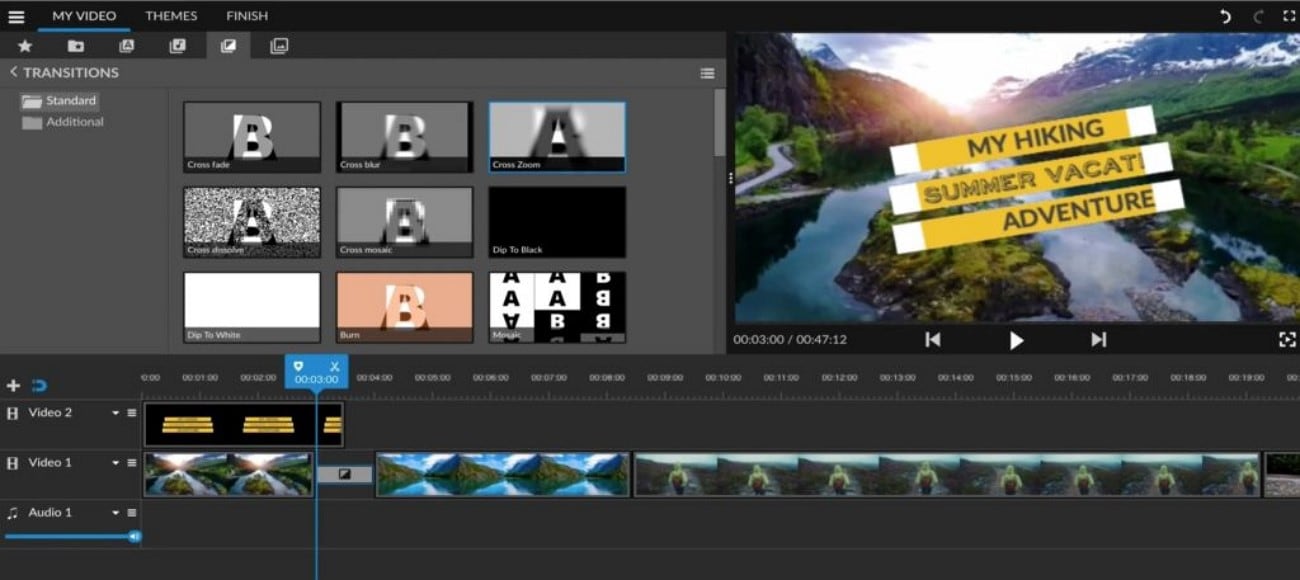The width and height of the screenshot is (1300, 580).
Task: Select the Standard transitions folder
Action: 60,101
